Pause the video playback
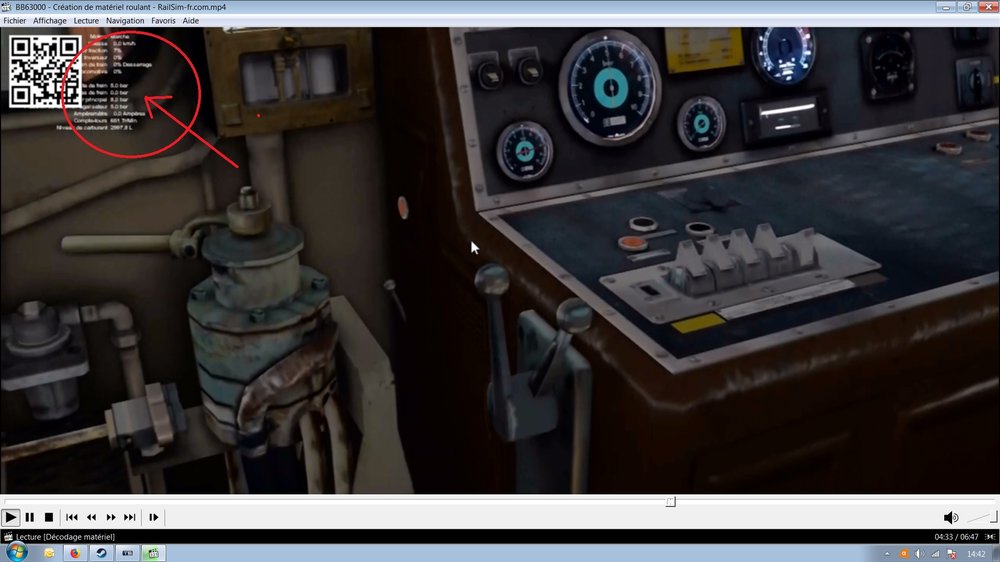 pos(30,517)
